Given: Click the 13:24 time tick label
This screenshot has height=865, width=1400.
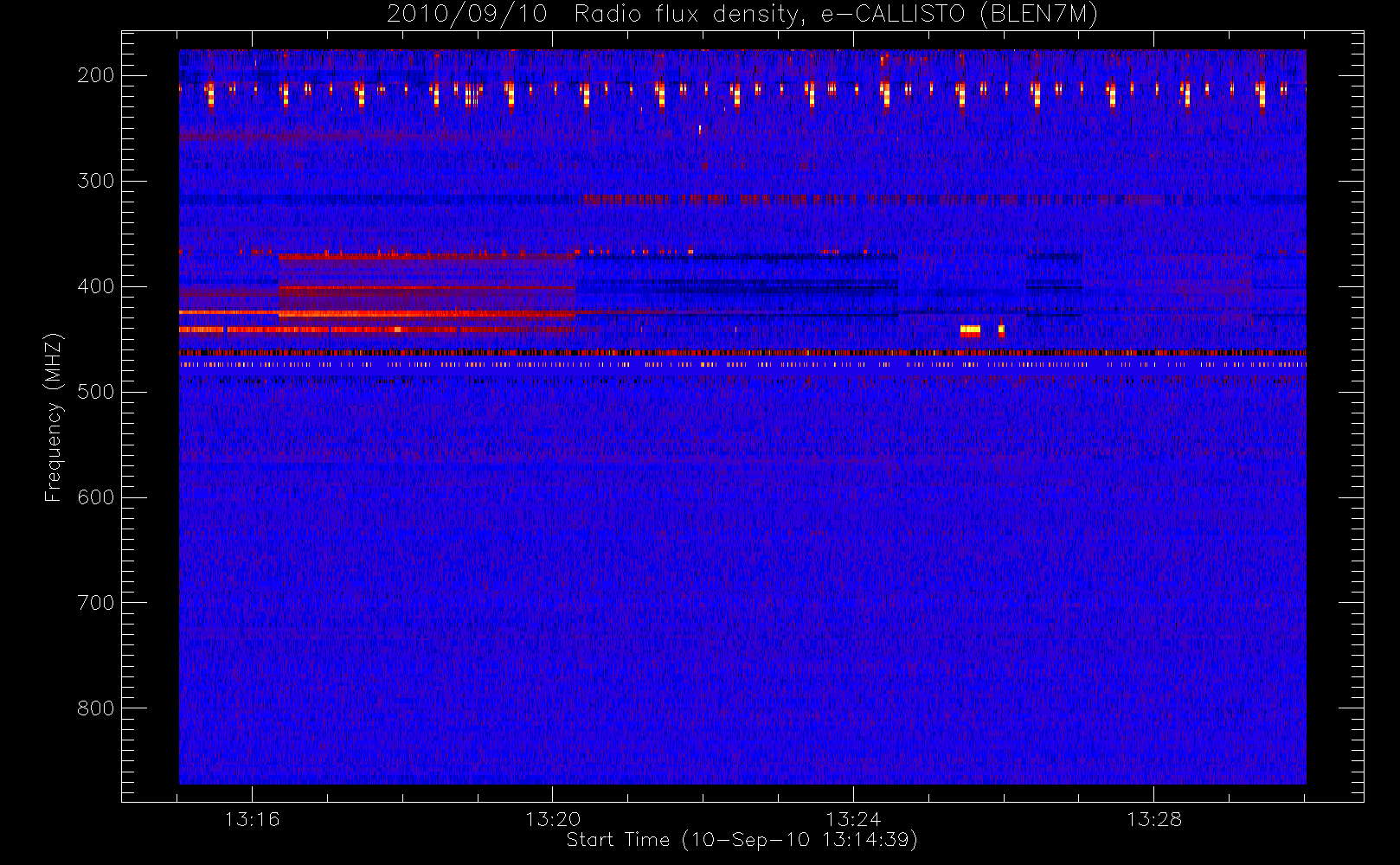Looking at the screenshot, I should click(853, 819).
